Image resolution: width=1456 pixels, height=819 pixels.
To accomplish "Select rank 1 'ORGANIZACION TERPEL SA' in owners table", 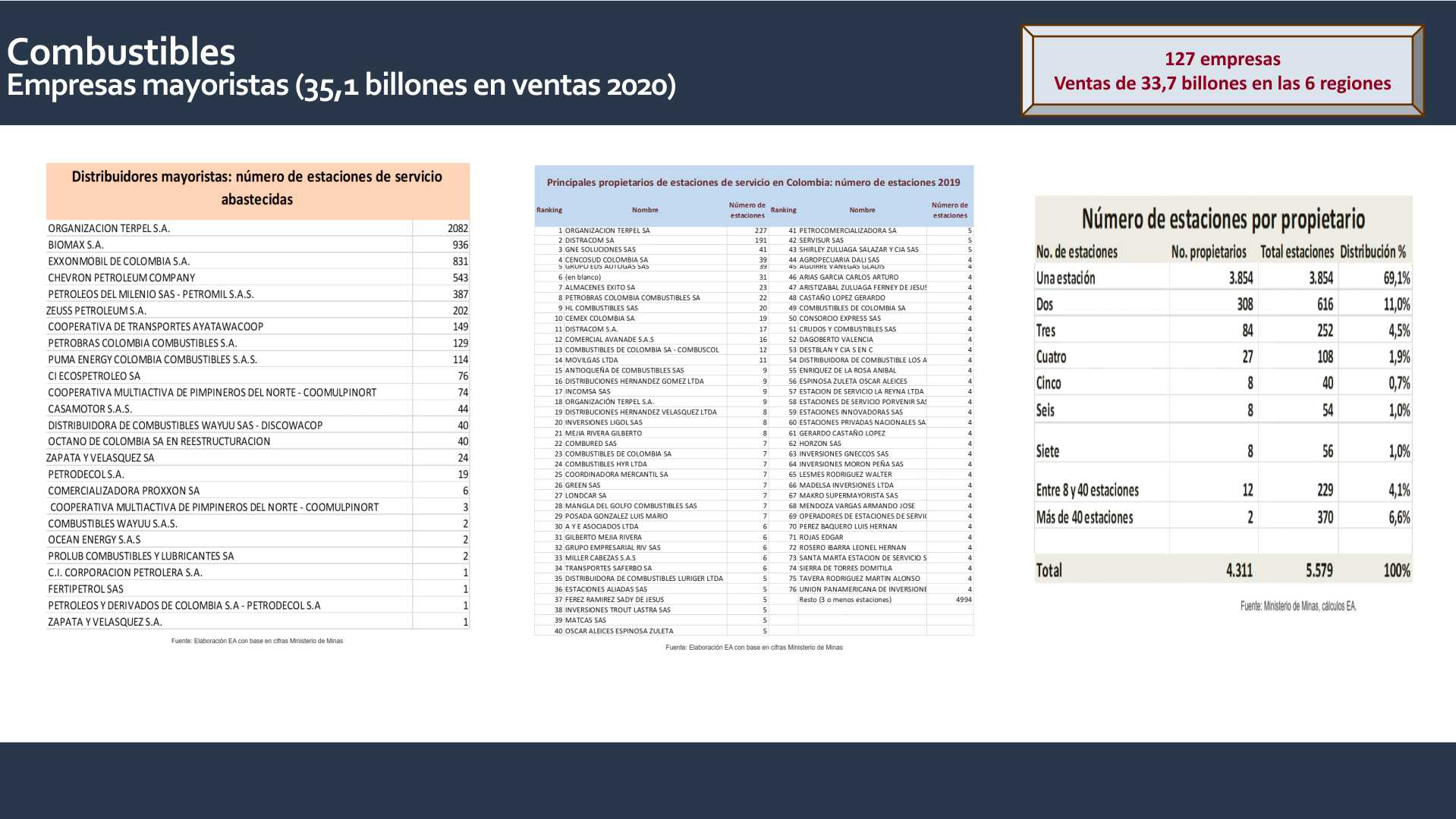I will pos(653,231).
